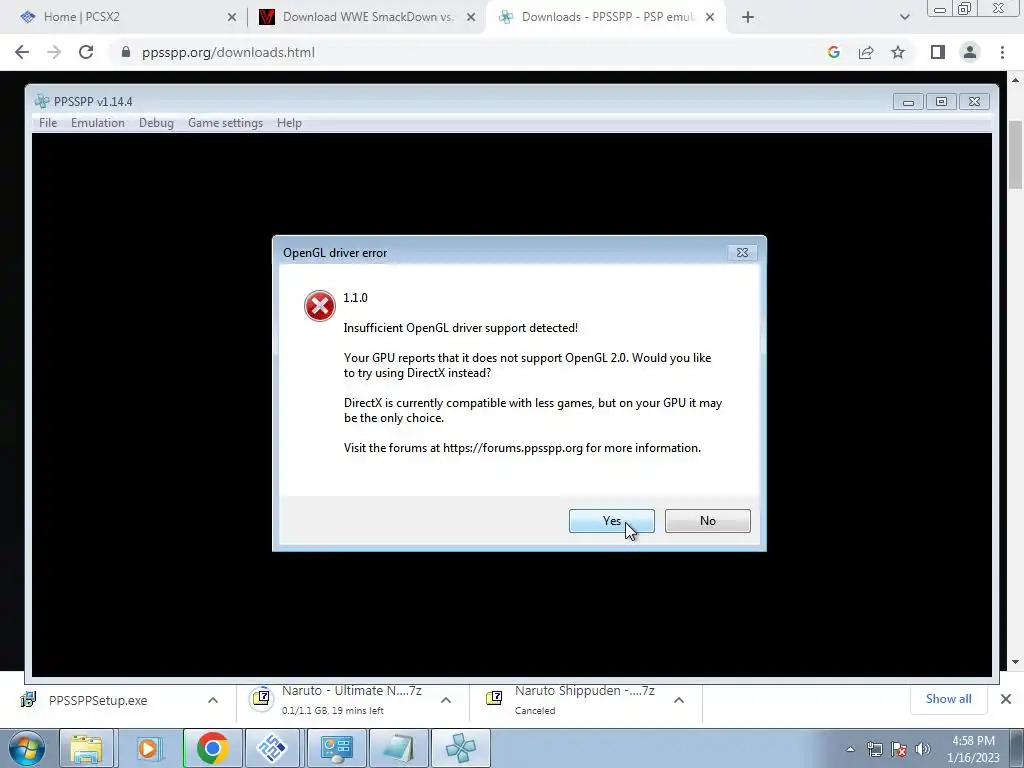Click No in OpenGL driver error dialog
The width and height of the screenshot is (1024, 768).
pyautogui.click(x=707, y=520)
